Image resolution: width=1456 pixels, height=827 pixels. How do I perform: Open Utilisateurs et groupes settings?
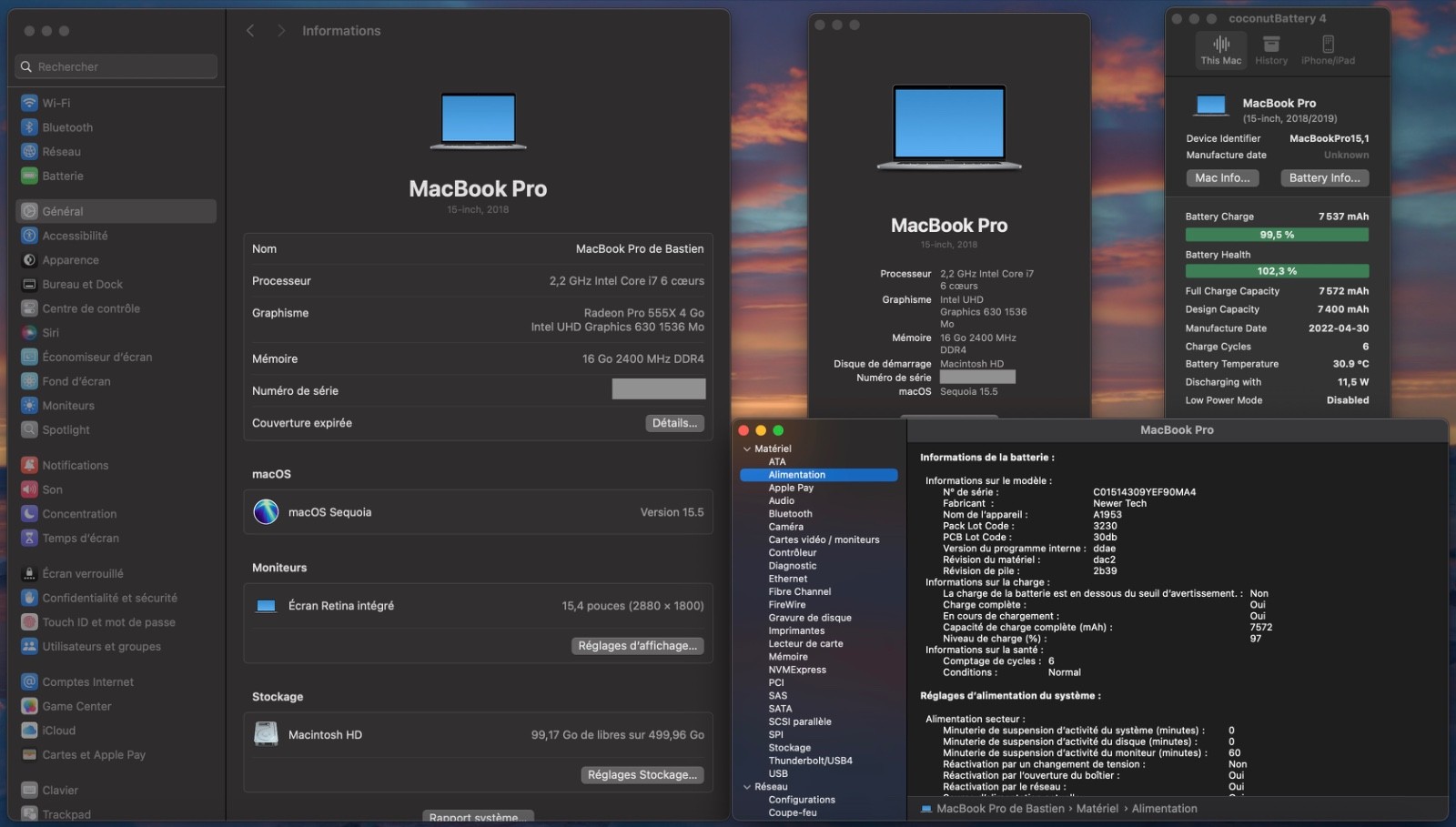tap(116, 647)
